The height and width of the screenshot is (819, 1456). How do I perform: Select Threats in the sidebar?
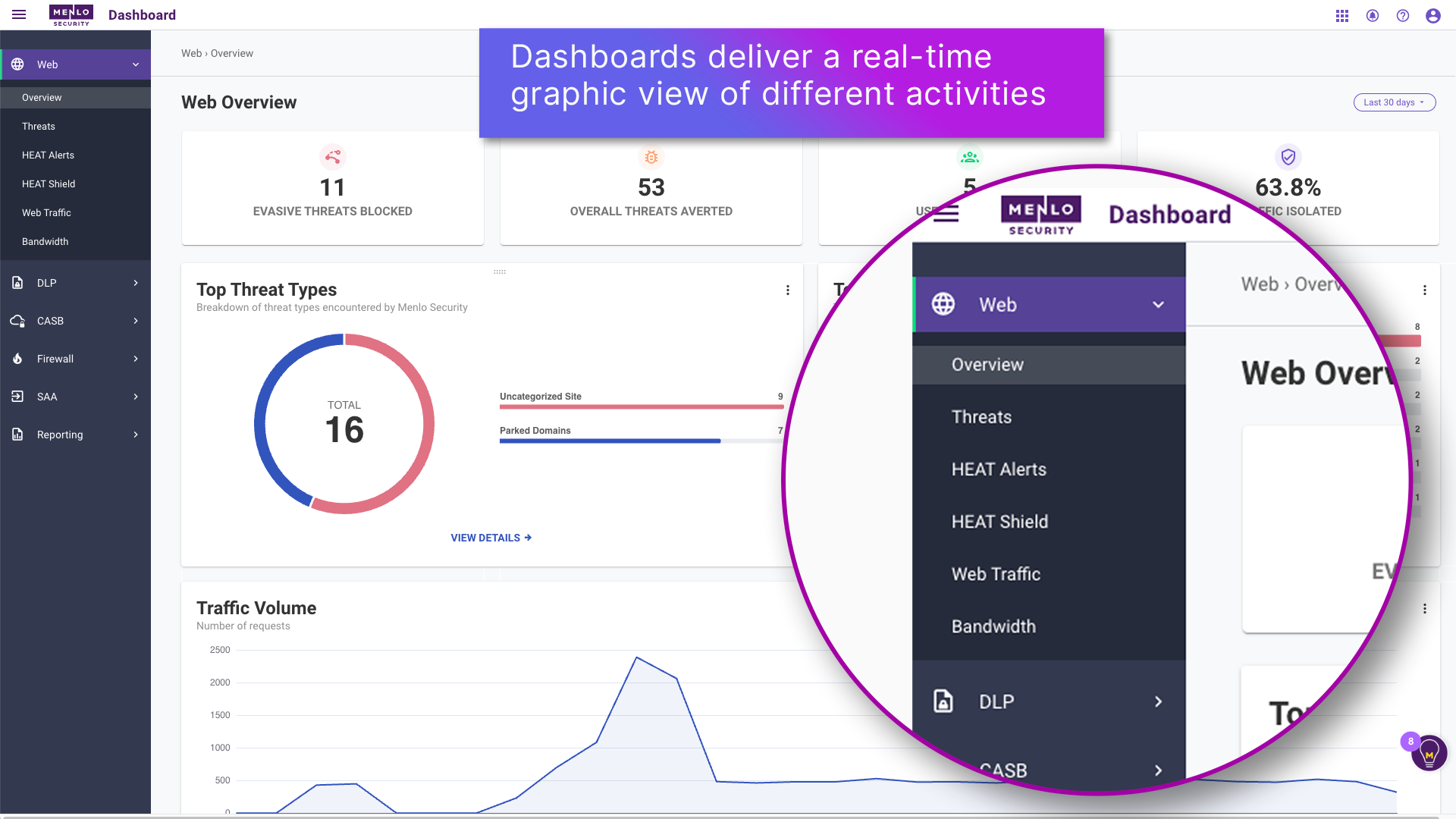(x=38, y=126)
